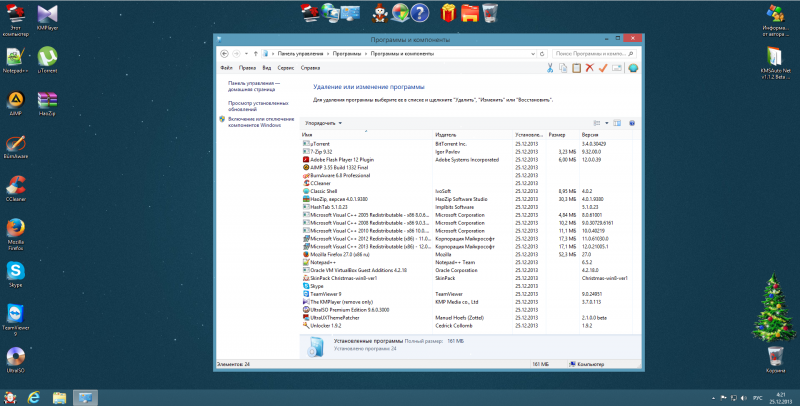Click AIMP desktop icon
This screenshot has width=800, height=406.
click(15, 103)
